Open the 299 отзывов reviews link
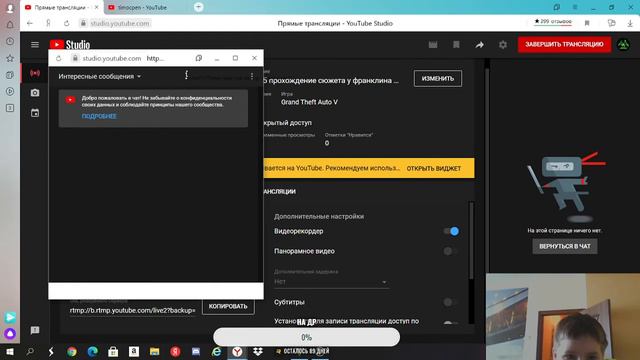 (x=553, y=21)
